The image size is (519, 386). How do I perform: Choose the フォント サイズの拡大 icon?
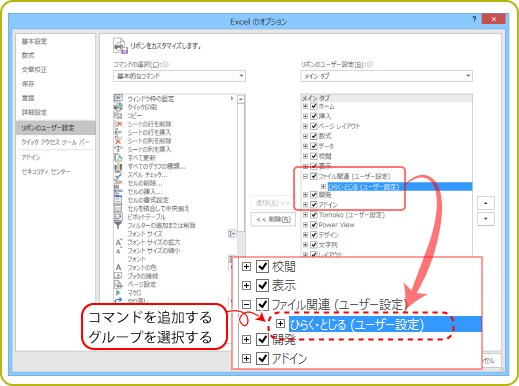118,242
